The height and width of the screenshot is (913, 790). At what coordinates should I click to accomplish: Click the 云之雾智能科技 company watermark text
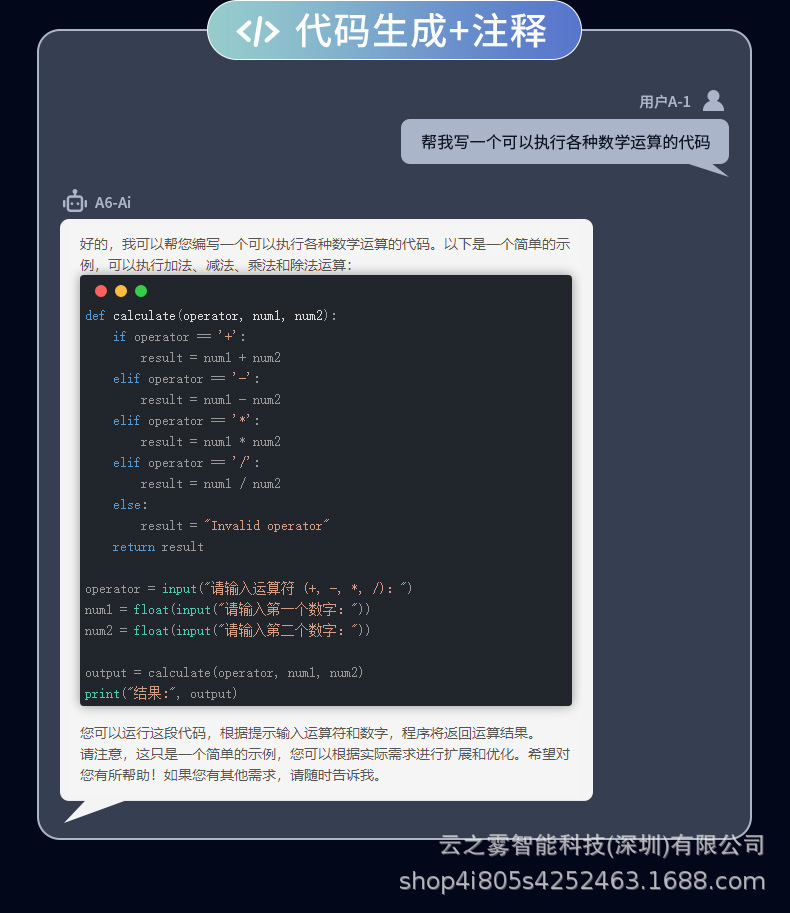tap(602, 845)
